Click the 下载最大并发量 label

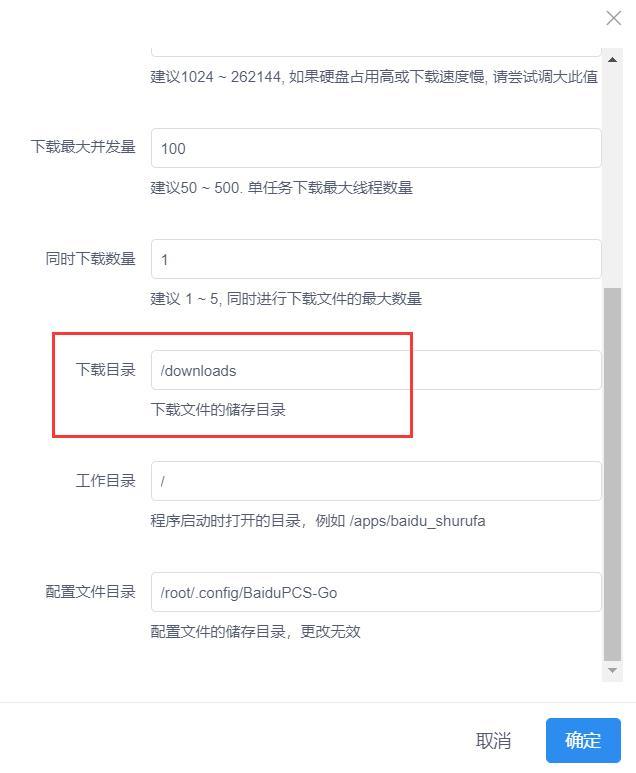(x=83, y=147)
